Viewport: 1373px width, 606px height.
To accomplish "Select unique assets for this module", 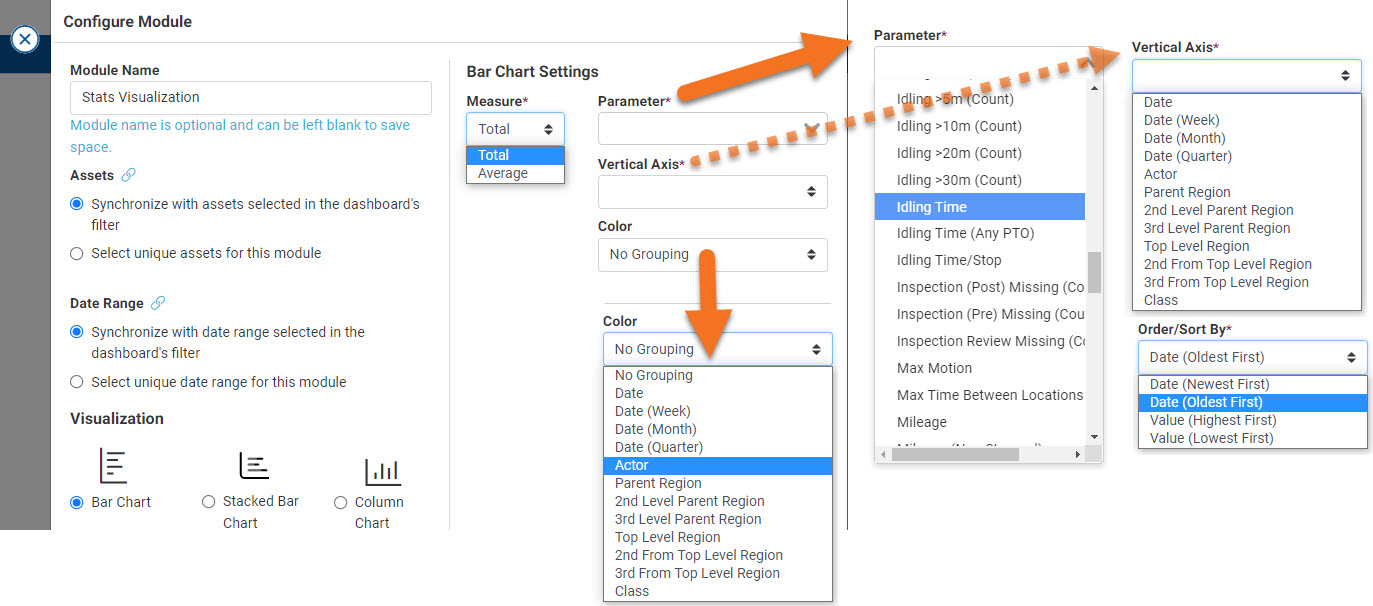I will coord(77,253).
